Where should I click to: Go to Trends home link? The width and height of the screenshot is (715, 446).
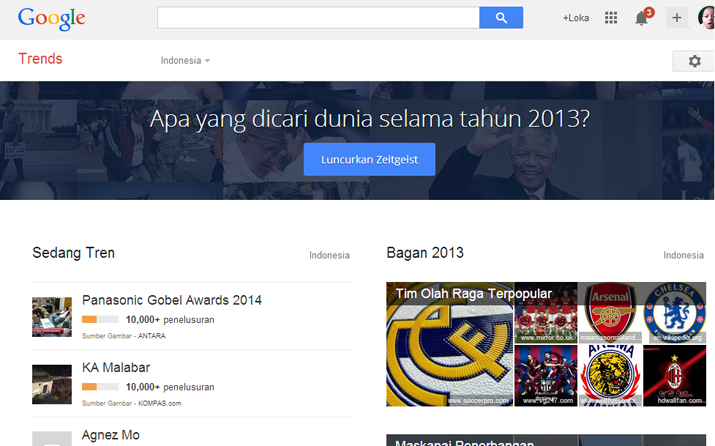[x=40, y=59]
